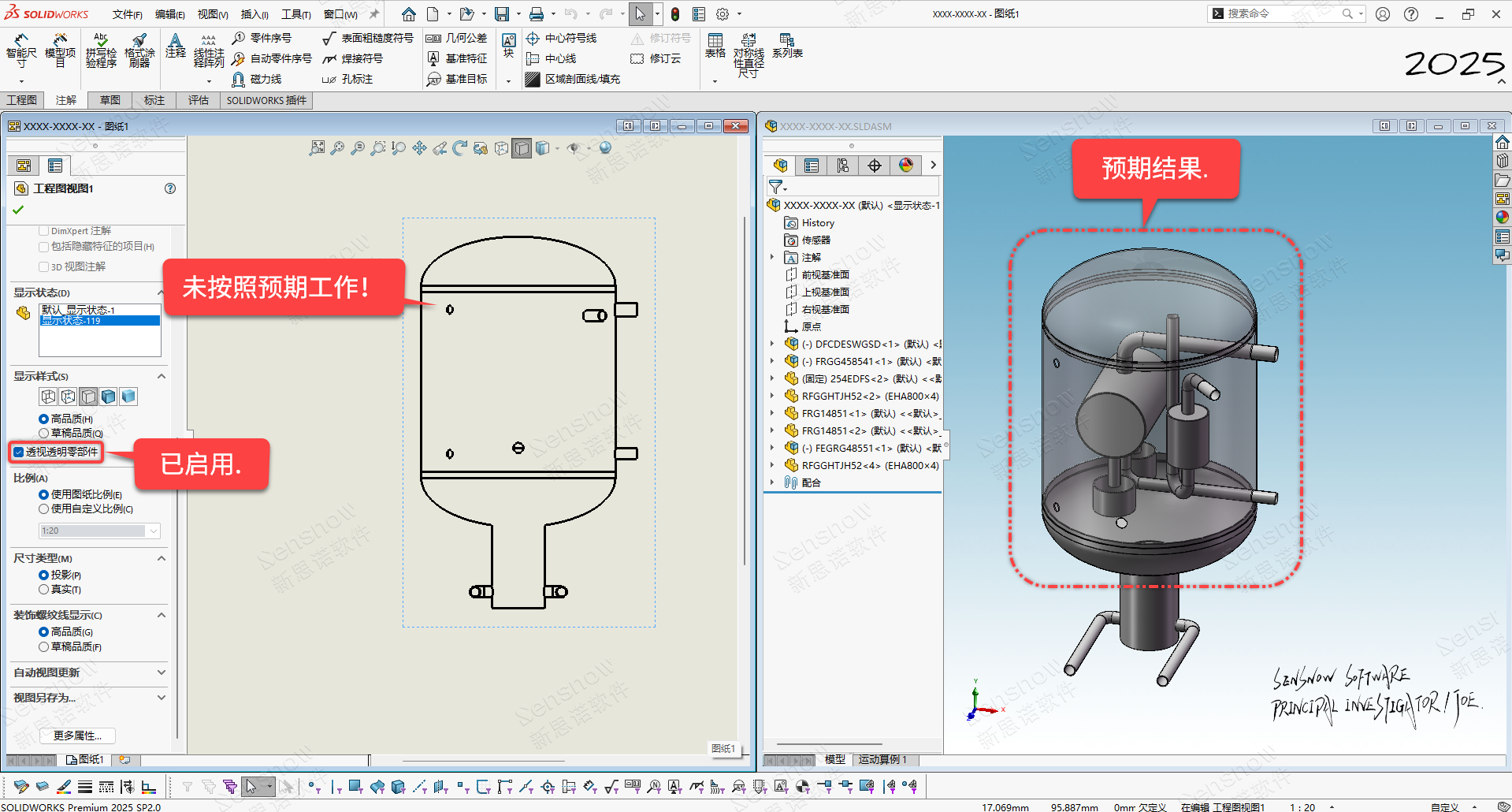Image resolution: width=1512 pixels, height=812 pixels.
Task: Expand the DFCDESWGSD<1> tree node
Action: pyautogui.click(x=772, y=344)
